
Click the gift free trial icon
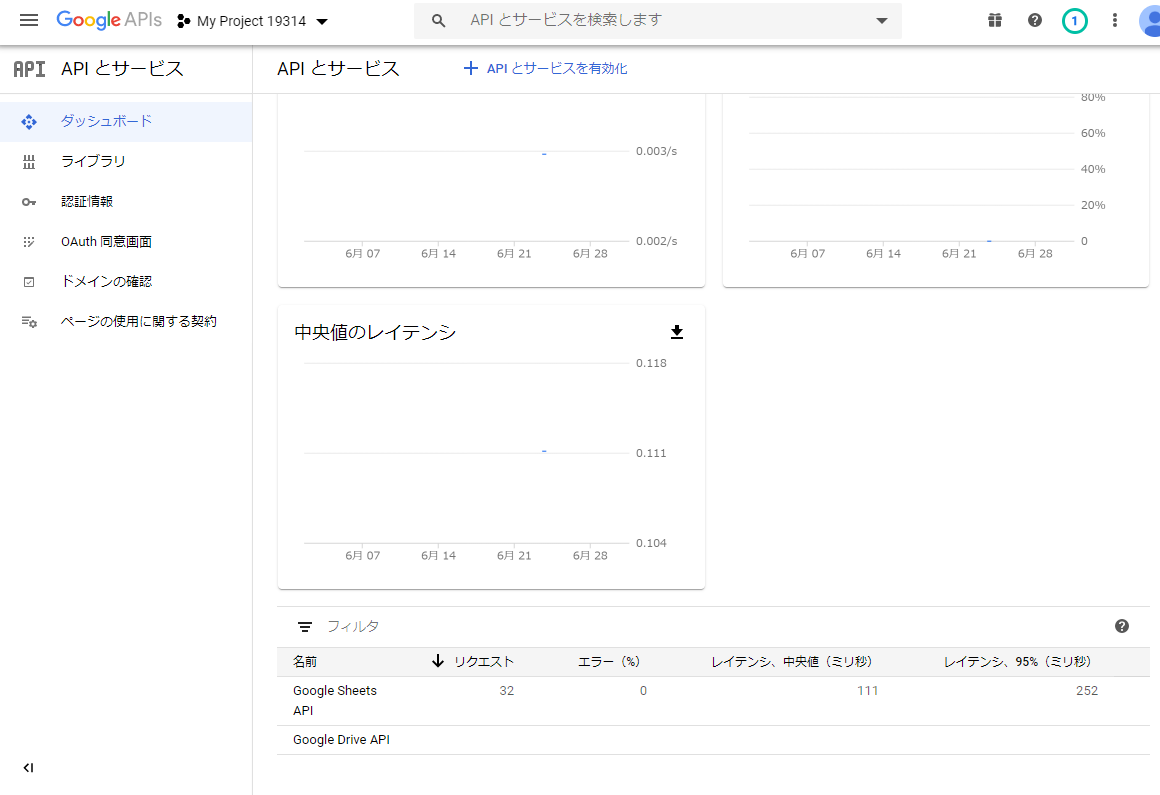click(x=994, y=21)
